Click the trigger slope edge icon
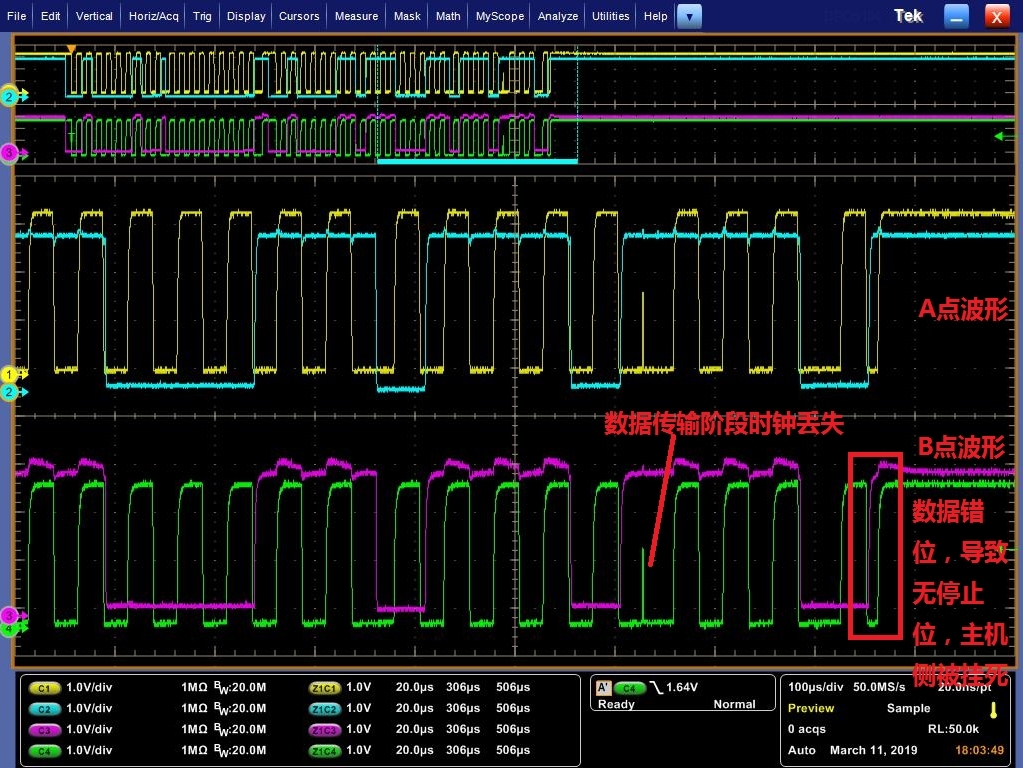The image size is (1023, 768). [x=655, y=688]
